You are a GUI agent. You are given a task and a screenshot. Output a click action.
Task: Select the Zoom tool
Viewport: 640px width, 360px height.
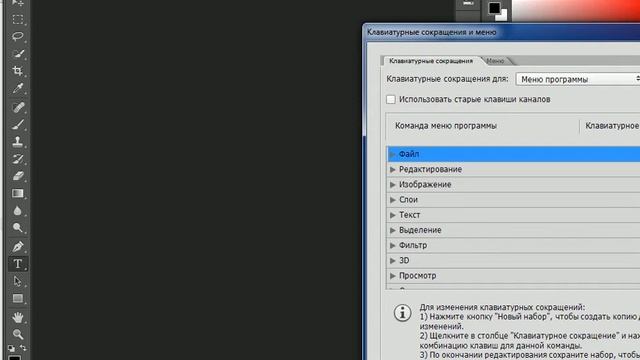[18, 334]
